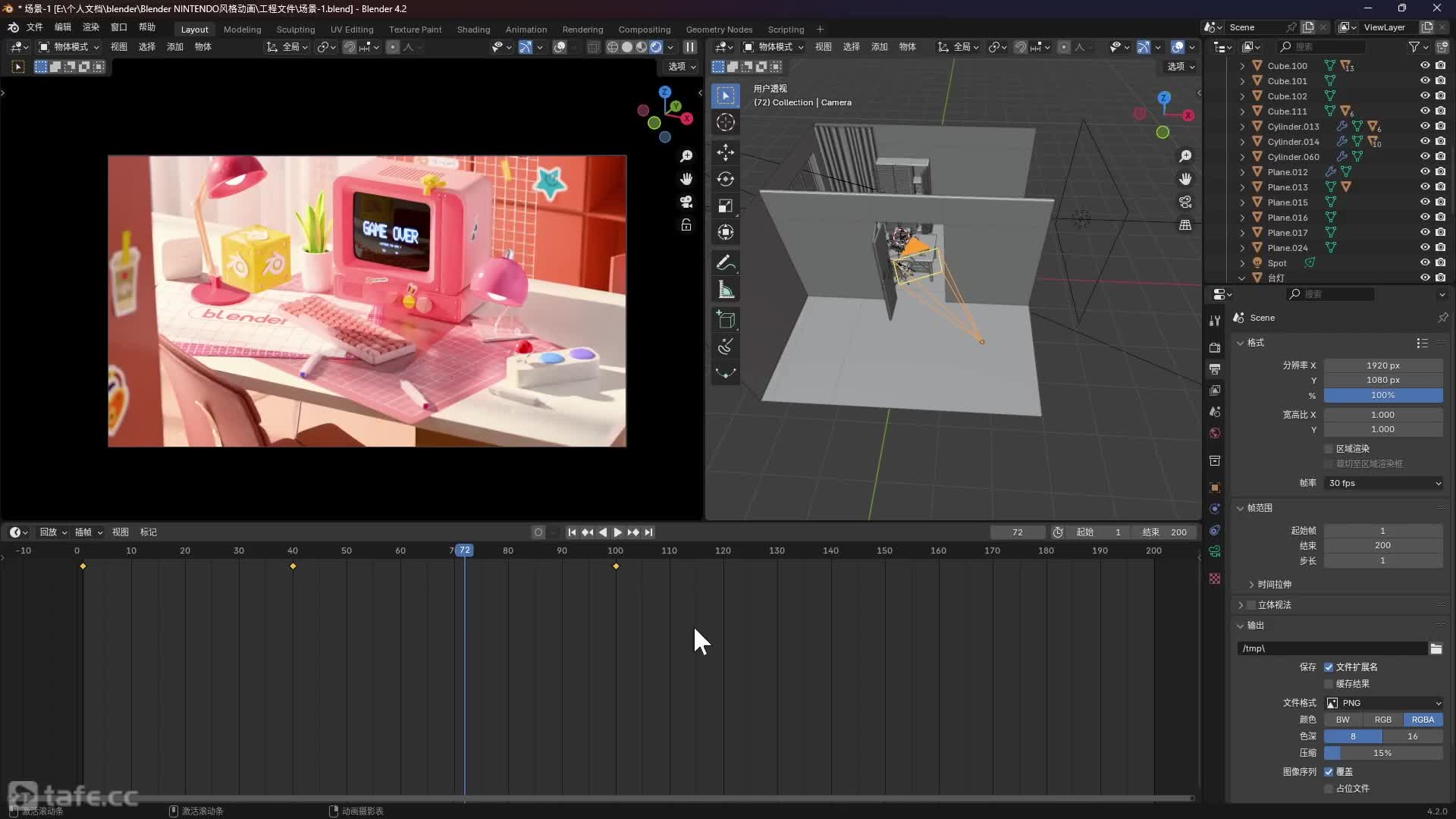Image resolution: width=1456 pixels, height=819 pixels.
Task: Select RGB color mode button
Action: coord(1382,720)
